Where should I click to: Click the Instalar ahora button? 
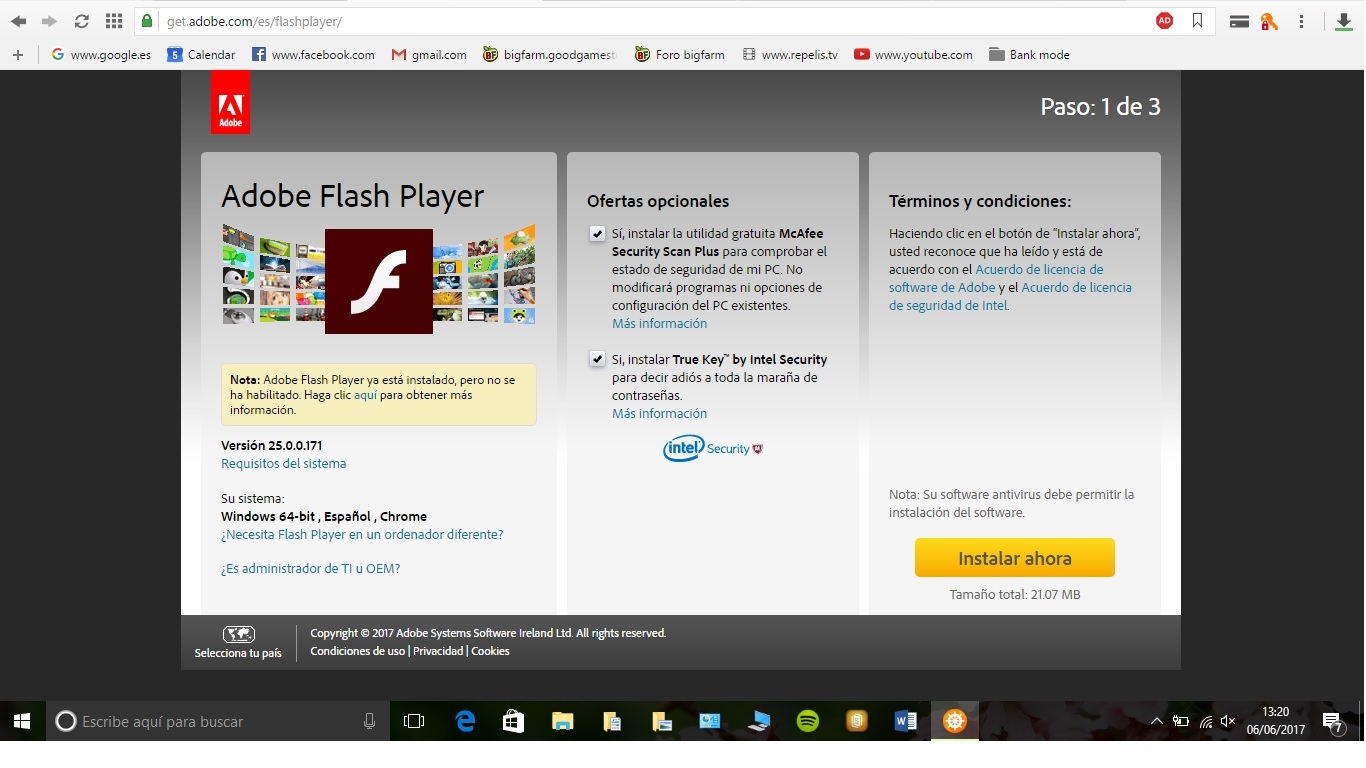click(1015, 558)
